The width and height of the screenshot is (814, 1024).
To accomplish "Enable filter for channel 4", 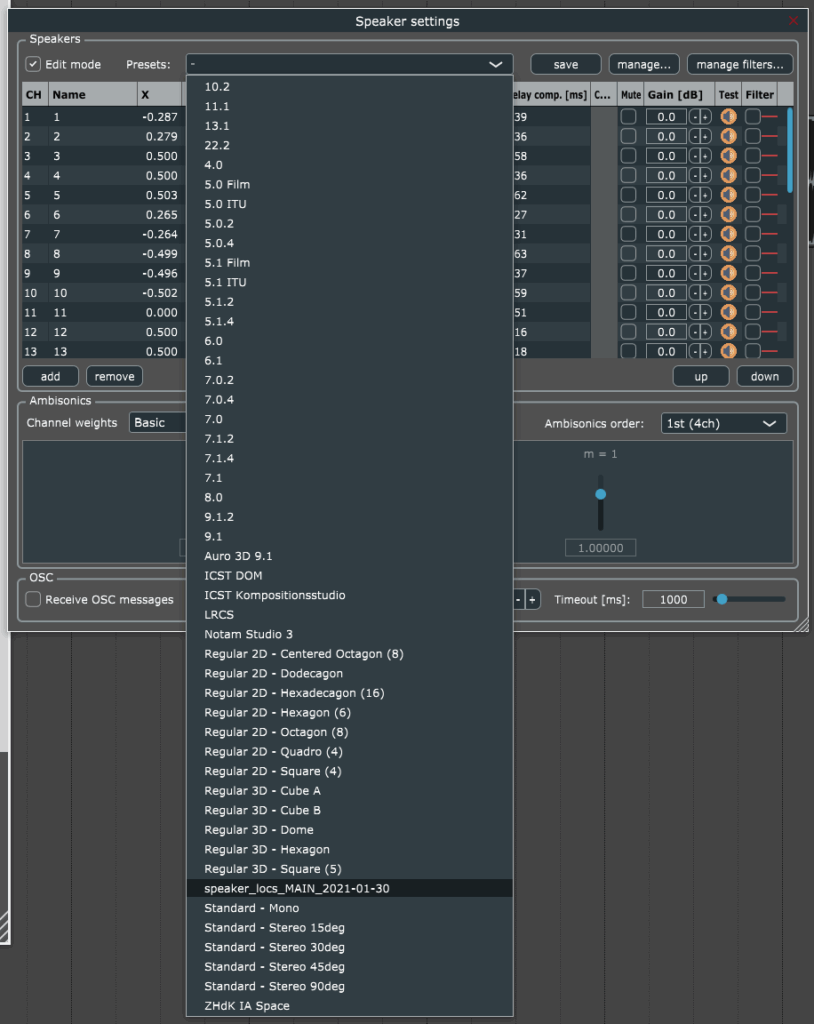I will (x=753, y=176).
